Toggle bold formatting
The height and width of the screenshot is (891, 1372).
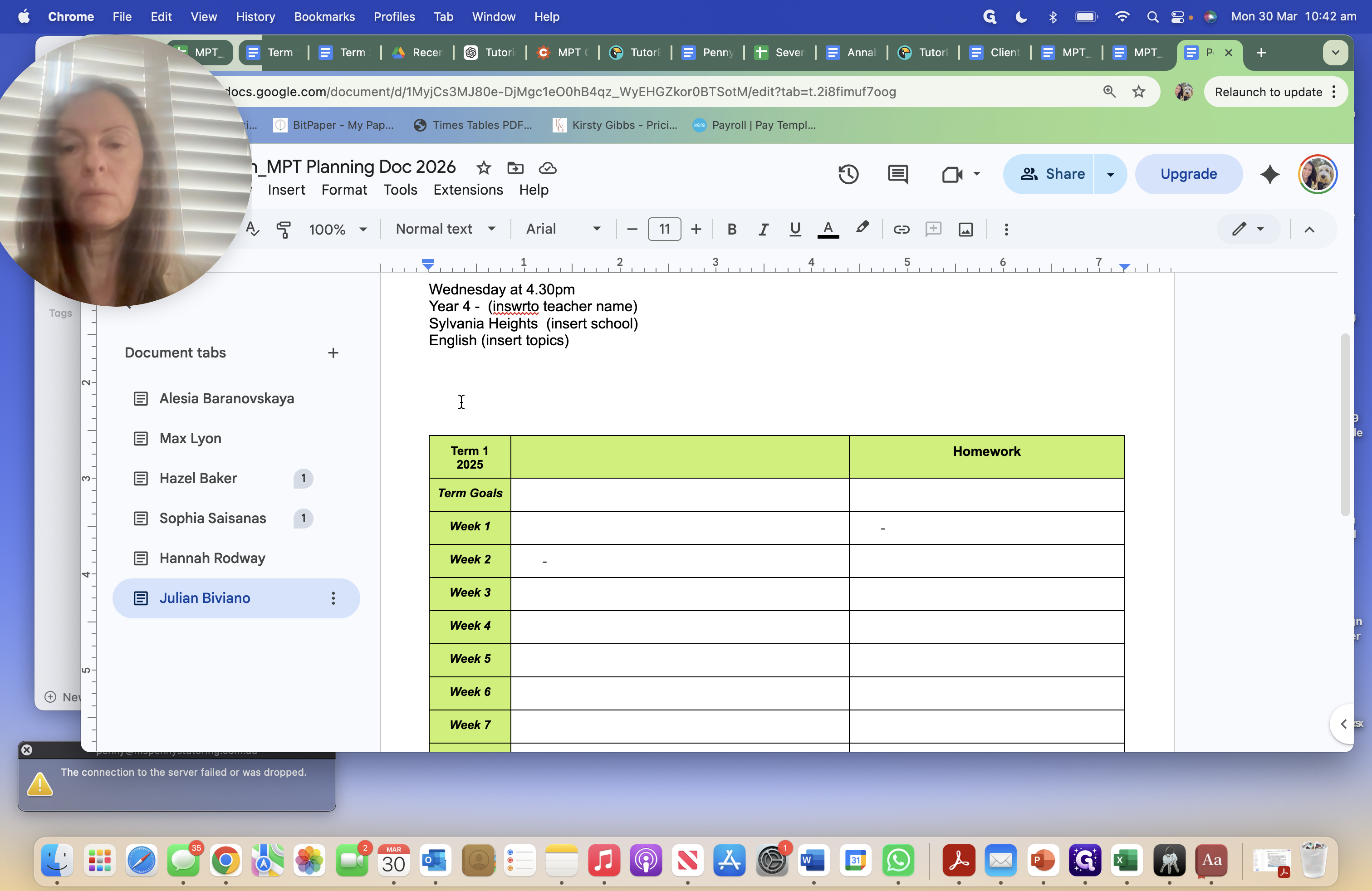pos(731,230)
